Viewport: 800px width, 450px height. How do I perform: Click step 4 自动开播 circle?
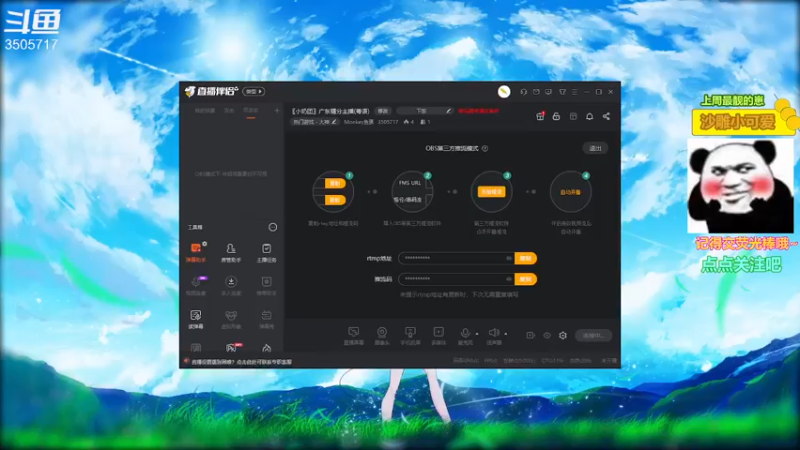coord(570,192)
